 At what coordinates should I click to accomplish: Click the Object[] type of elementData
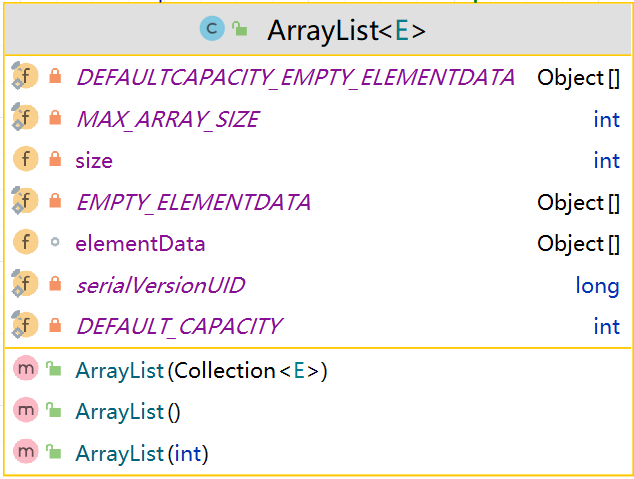pos(578,243)
